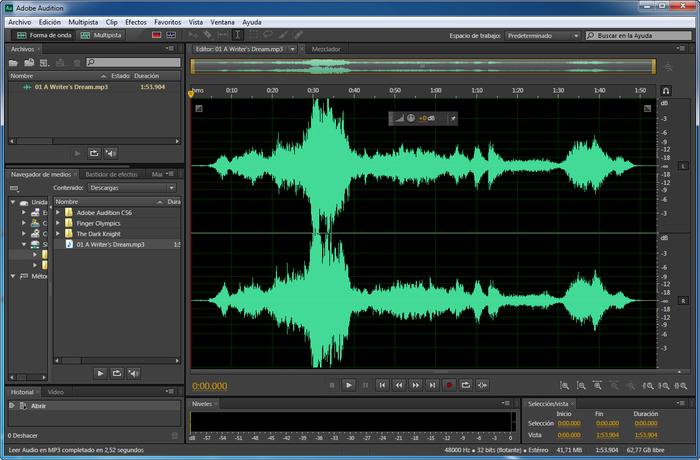Toggle loop playback in editor transport
The height and width of the screenshot is (460, 700).
[x=466, y=385]
